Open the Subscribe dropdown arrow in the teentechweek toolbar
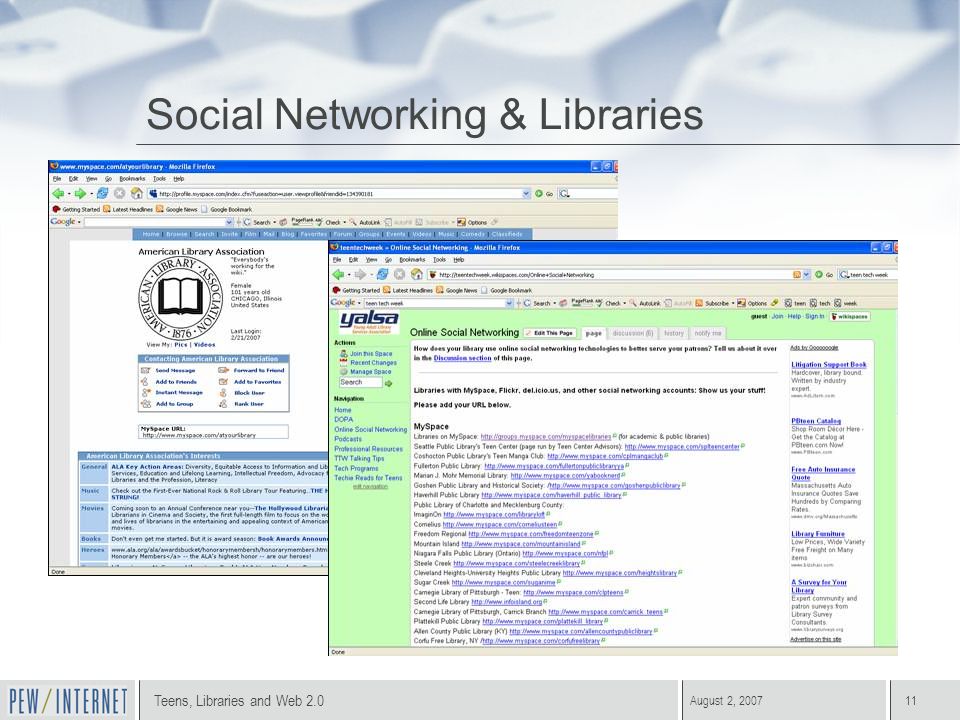Screen dimensions: 960x720 (733, 303)
